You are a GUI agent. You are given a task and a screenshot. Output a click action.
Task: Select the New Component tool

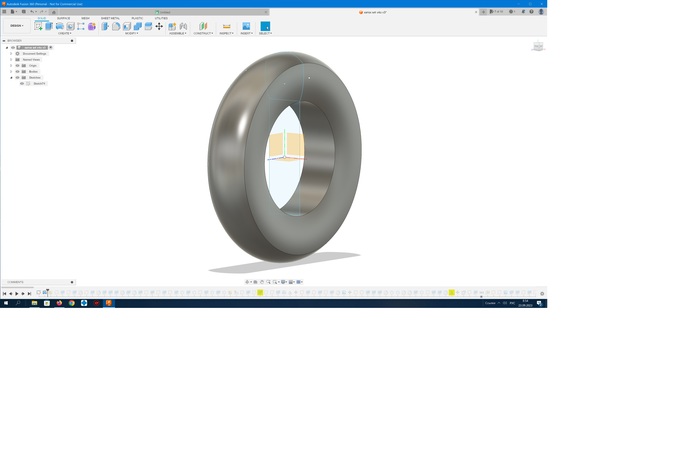(x=172, y=26)
